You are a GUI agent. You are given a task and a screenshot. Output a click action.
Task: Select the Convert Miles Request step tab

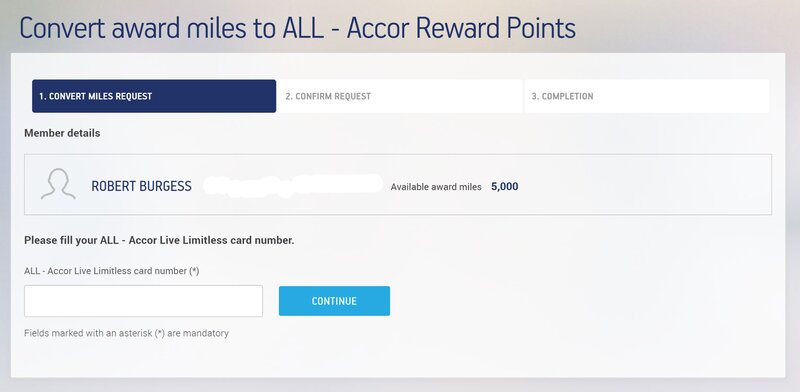click(x=154, y=96)
